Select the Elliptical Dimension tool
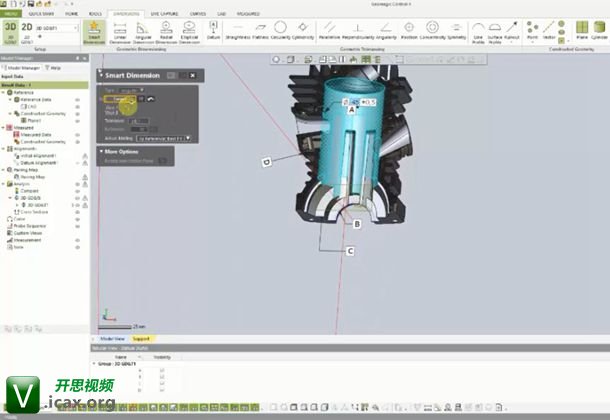The image size is (610, 420). (189, 32)
